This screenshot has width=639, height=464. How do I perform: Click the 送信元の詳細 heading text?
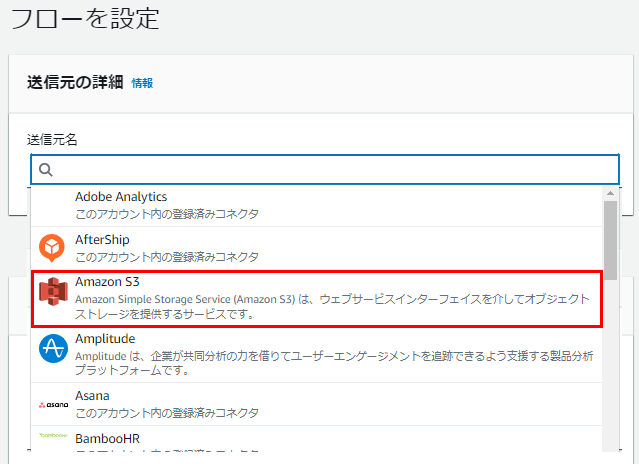point(75,82)
